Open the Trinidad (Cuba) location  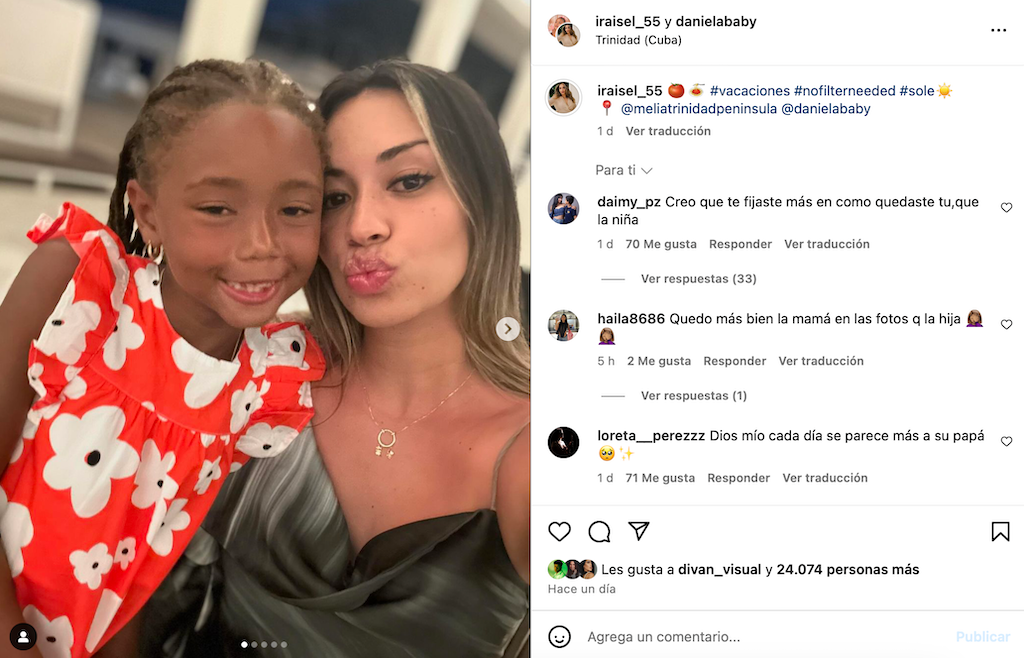(638, 40)
